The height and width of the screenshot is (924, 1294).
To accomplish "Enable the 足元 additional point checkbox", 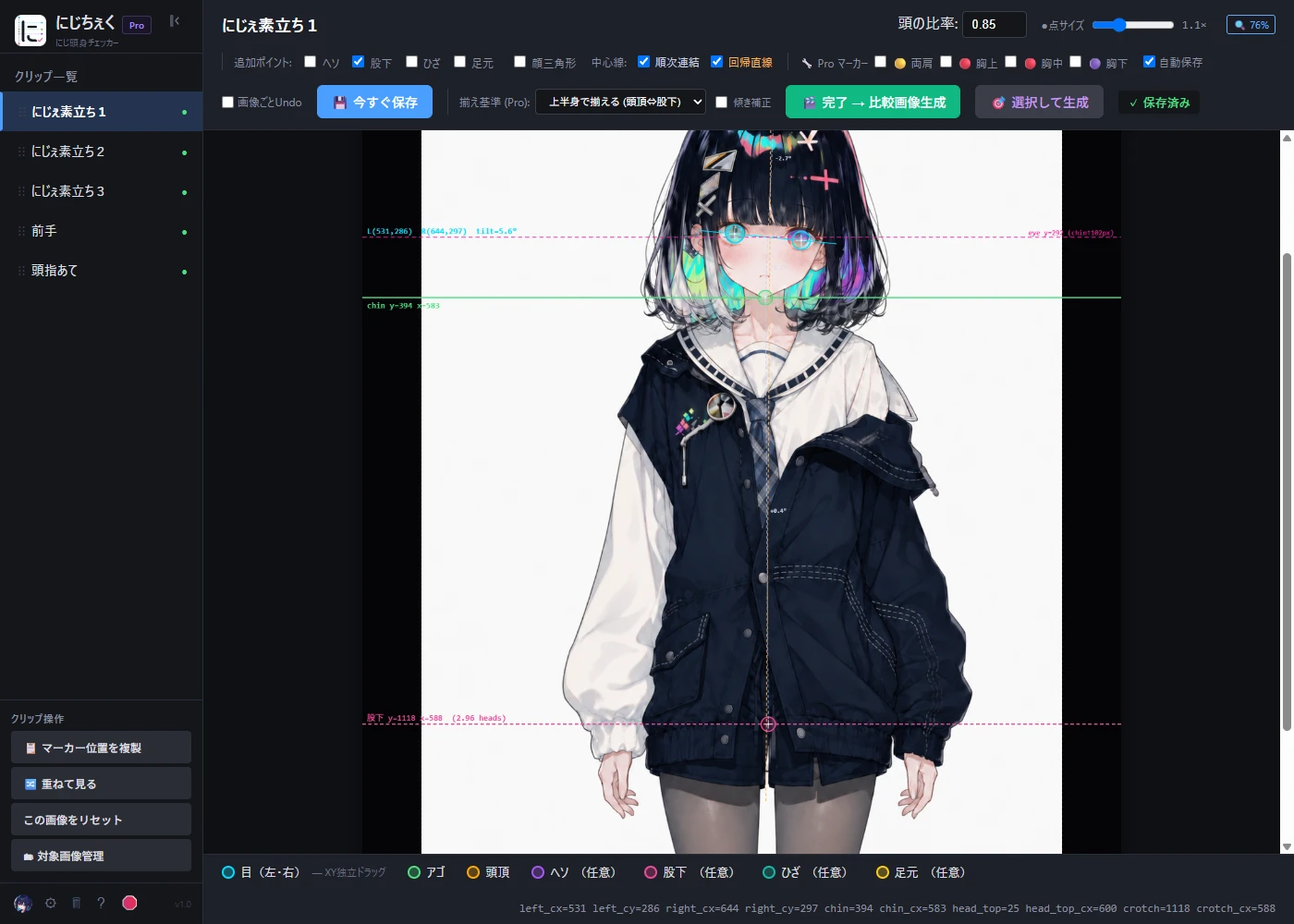I will click(460, 62).
